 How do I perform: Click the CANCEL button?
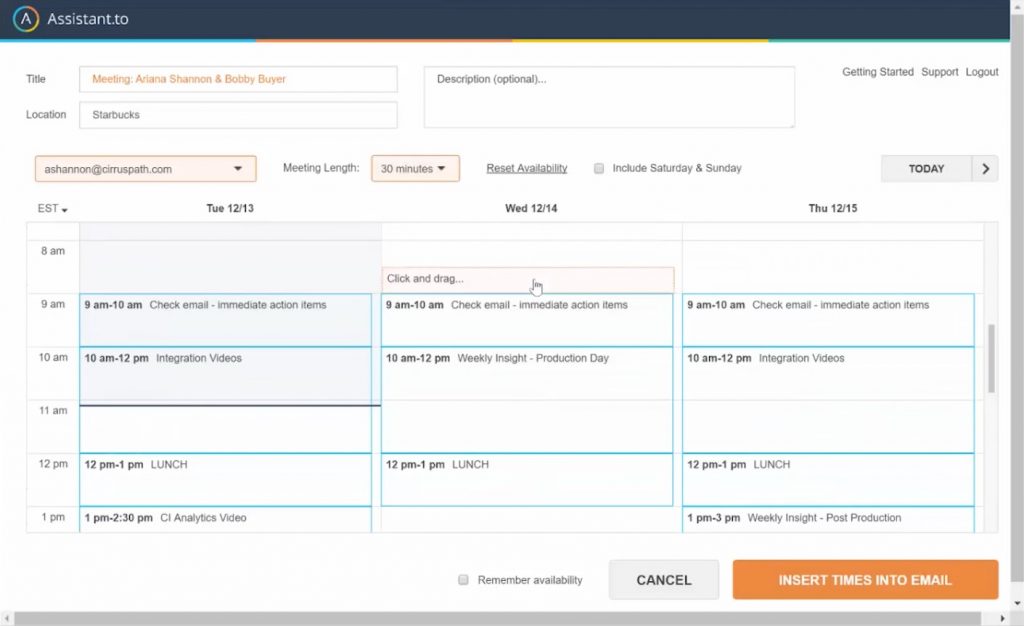click(663, 580)
